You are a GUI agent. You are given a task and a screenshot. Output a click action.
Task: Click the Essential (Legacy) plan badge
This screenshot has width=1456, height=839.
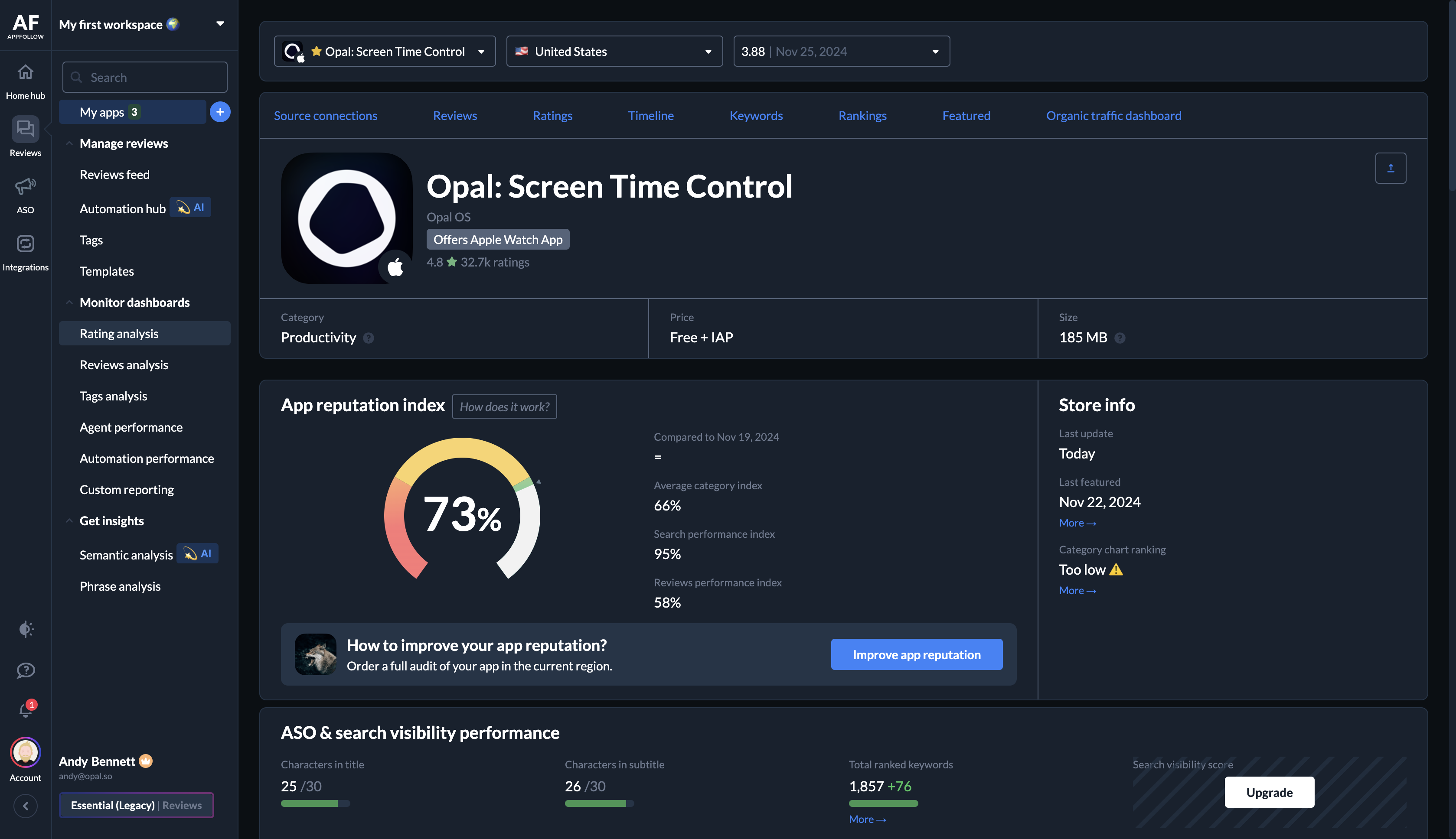pos(137,805)
